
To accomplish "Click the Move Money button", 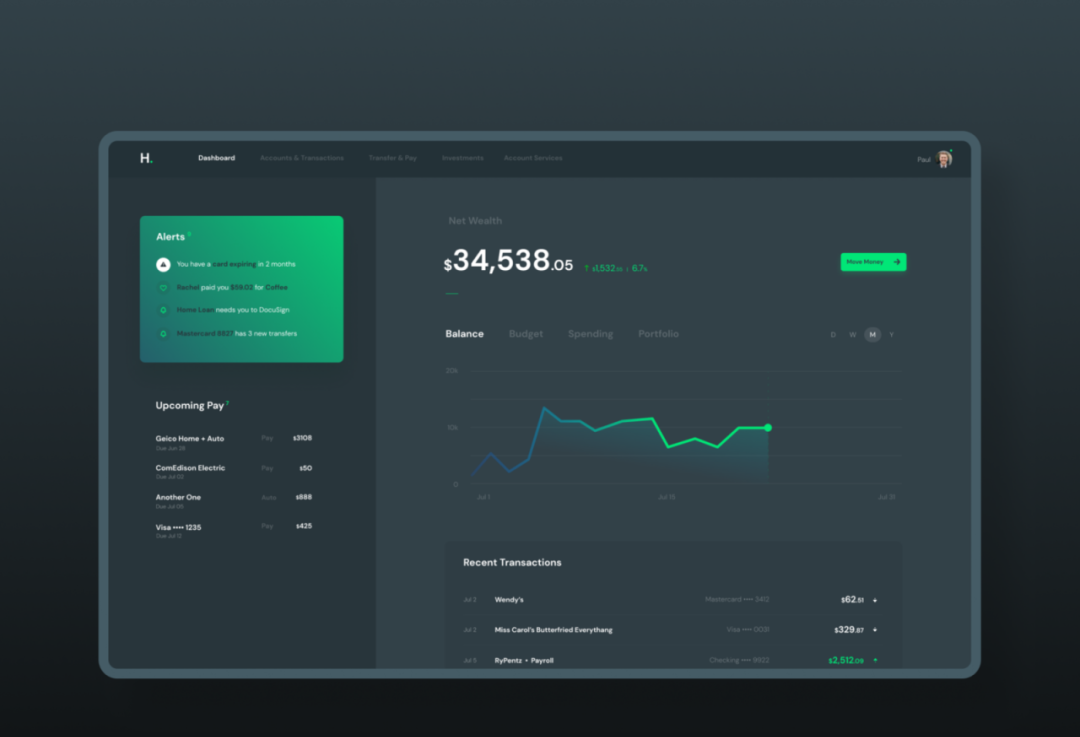I will tap(873, 262).
